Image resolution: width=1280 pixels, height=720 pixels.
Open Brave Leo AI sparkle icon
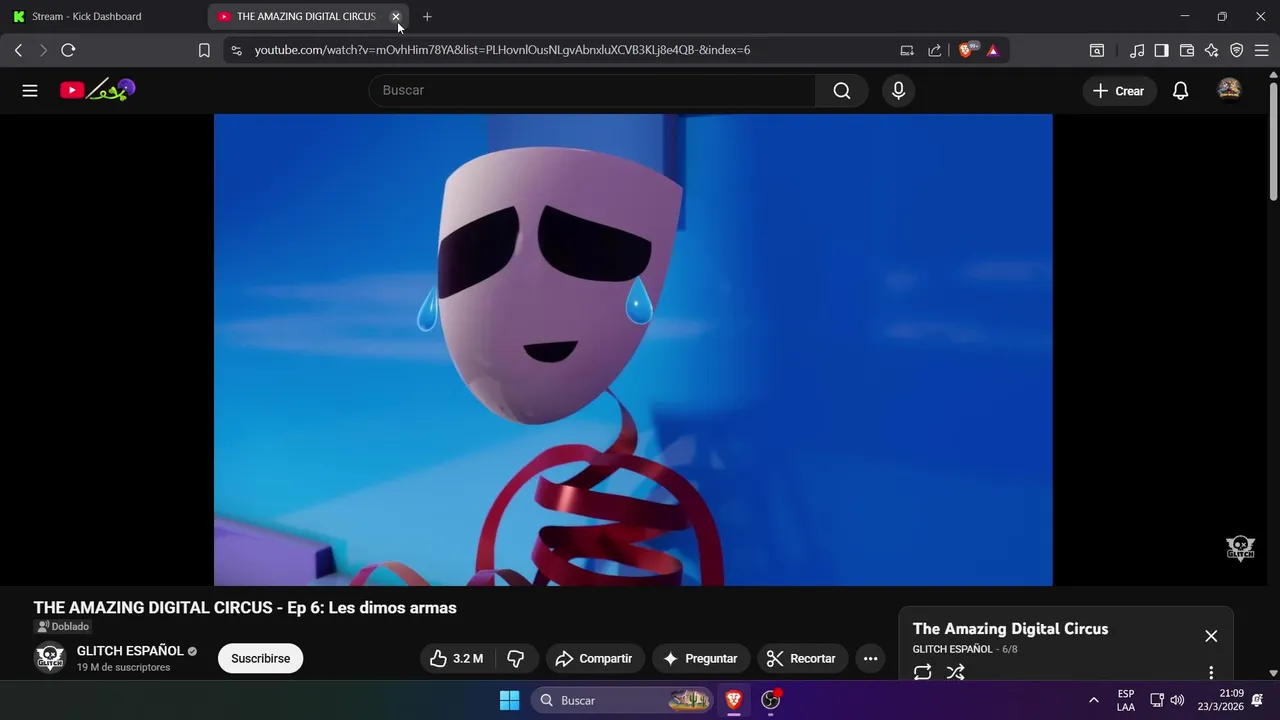(x=1212, y=50)
